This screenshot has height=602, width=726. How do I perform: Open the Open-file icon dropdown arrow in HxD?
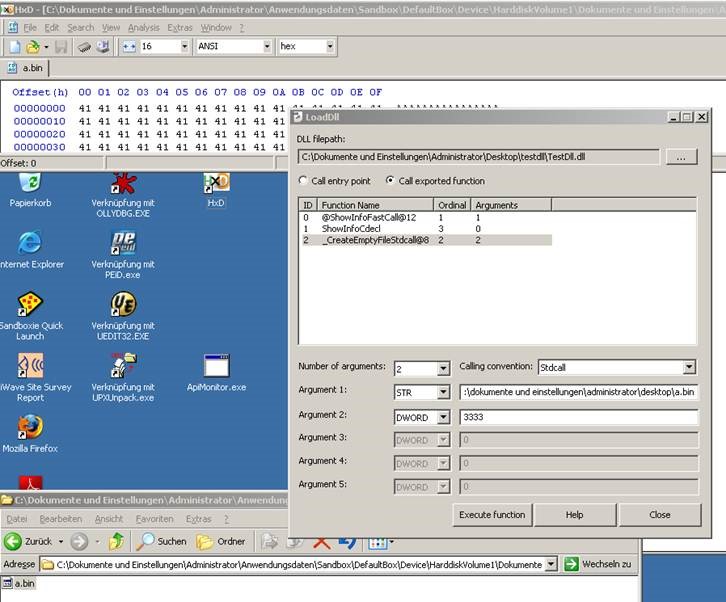(x=46, y=47)
